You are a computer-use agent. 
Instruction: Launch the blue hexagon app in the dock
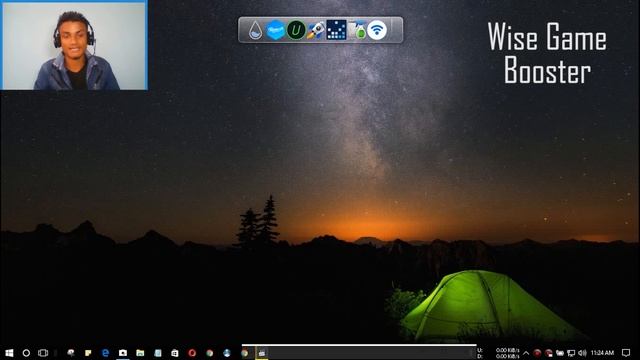tap(276, 30)
